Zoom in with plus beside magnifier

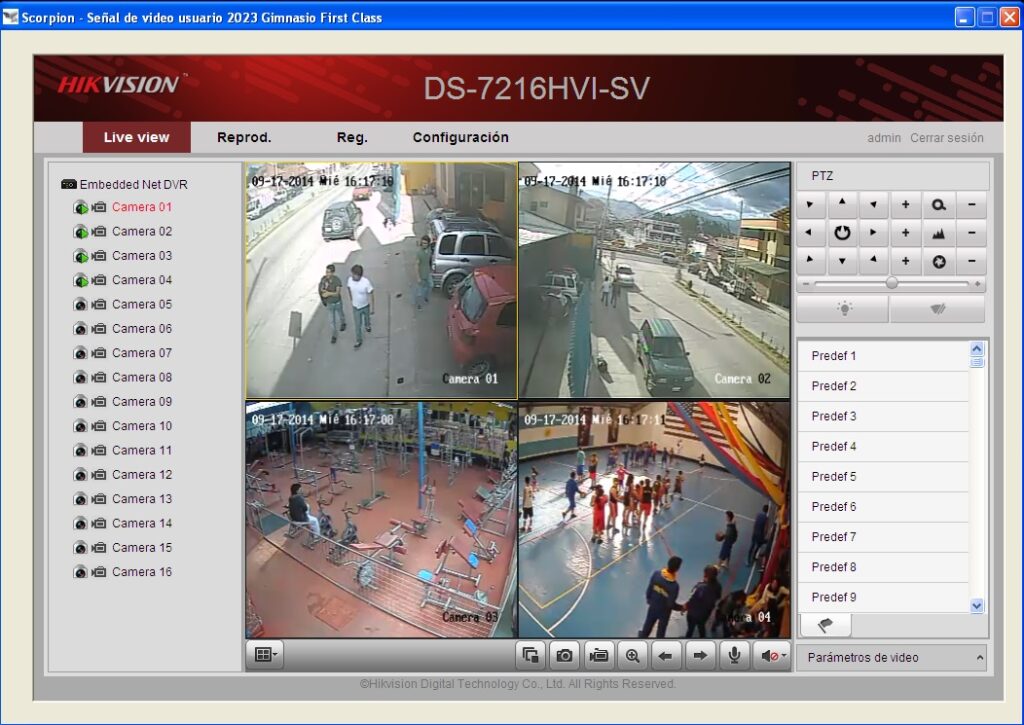tap(906, 205)
